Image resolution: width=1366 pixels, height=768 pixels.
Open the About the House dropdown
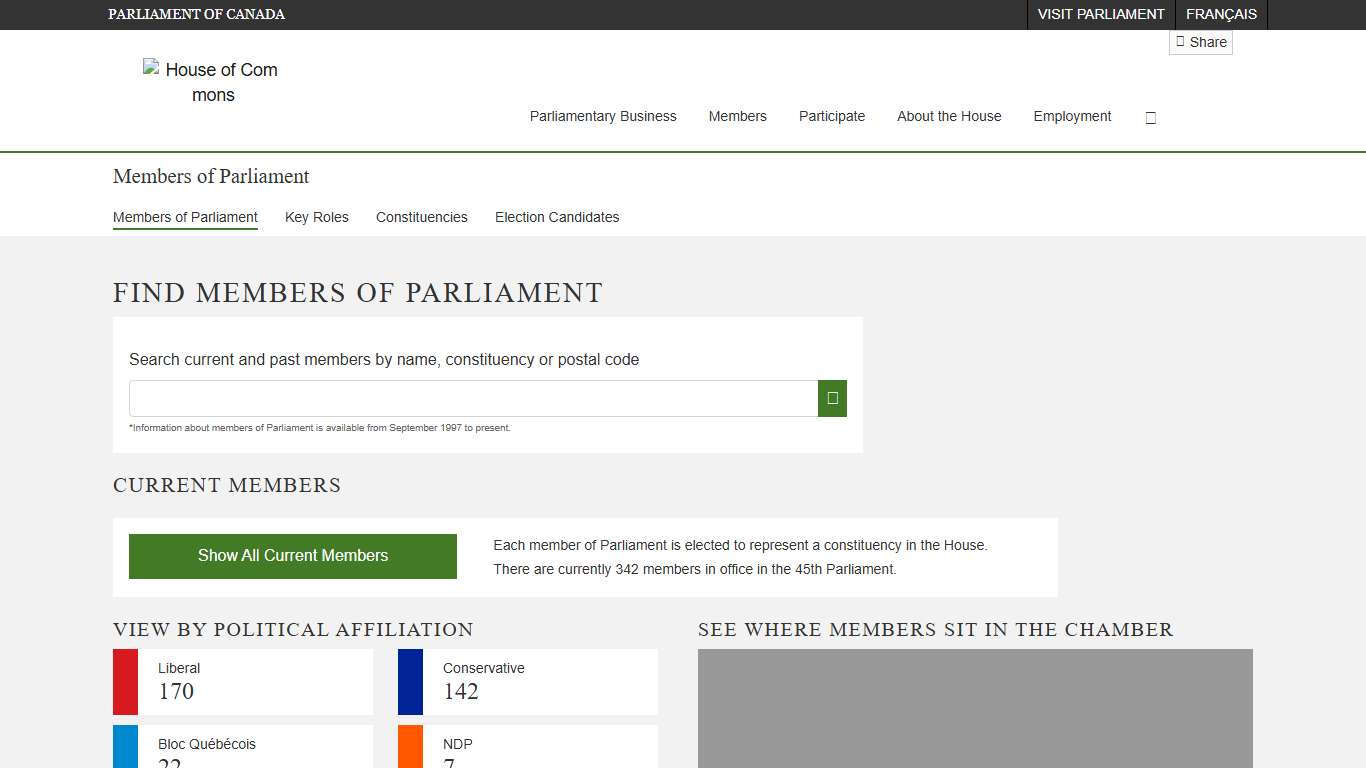(x=948, y=117)
